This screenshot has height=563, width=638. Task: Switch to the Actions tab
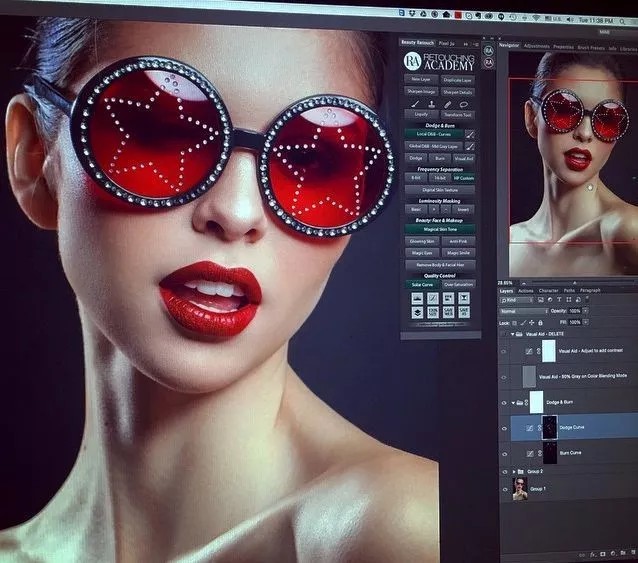point(525,291)
